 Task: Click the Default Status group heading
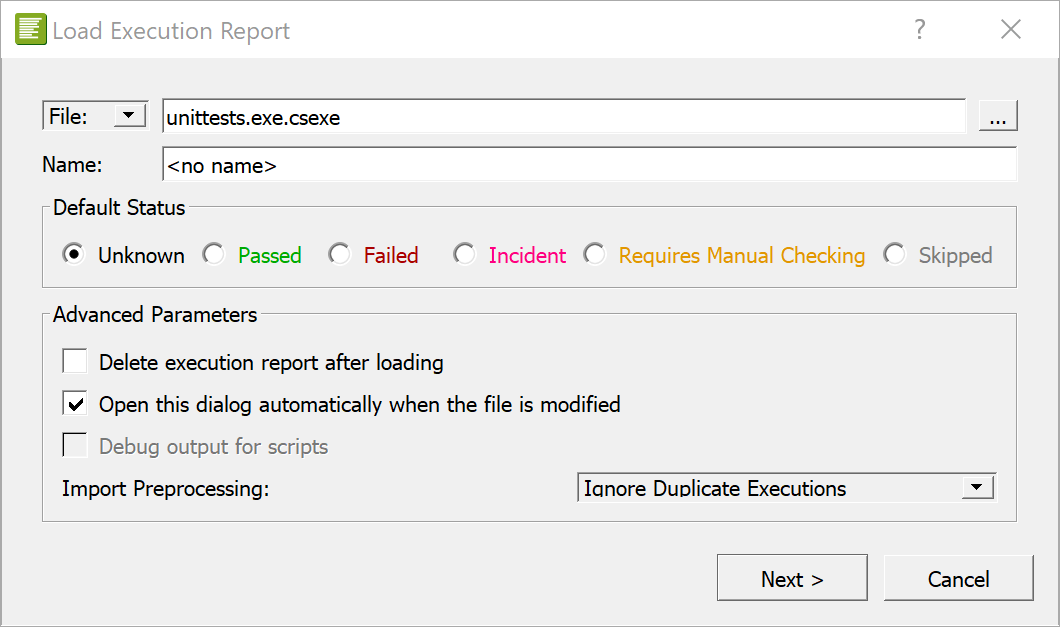[x=118, y=207]
